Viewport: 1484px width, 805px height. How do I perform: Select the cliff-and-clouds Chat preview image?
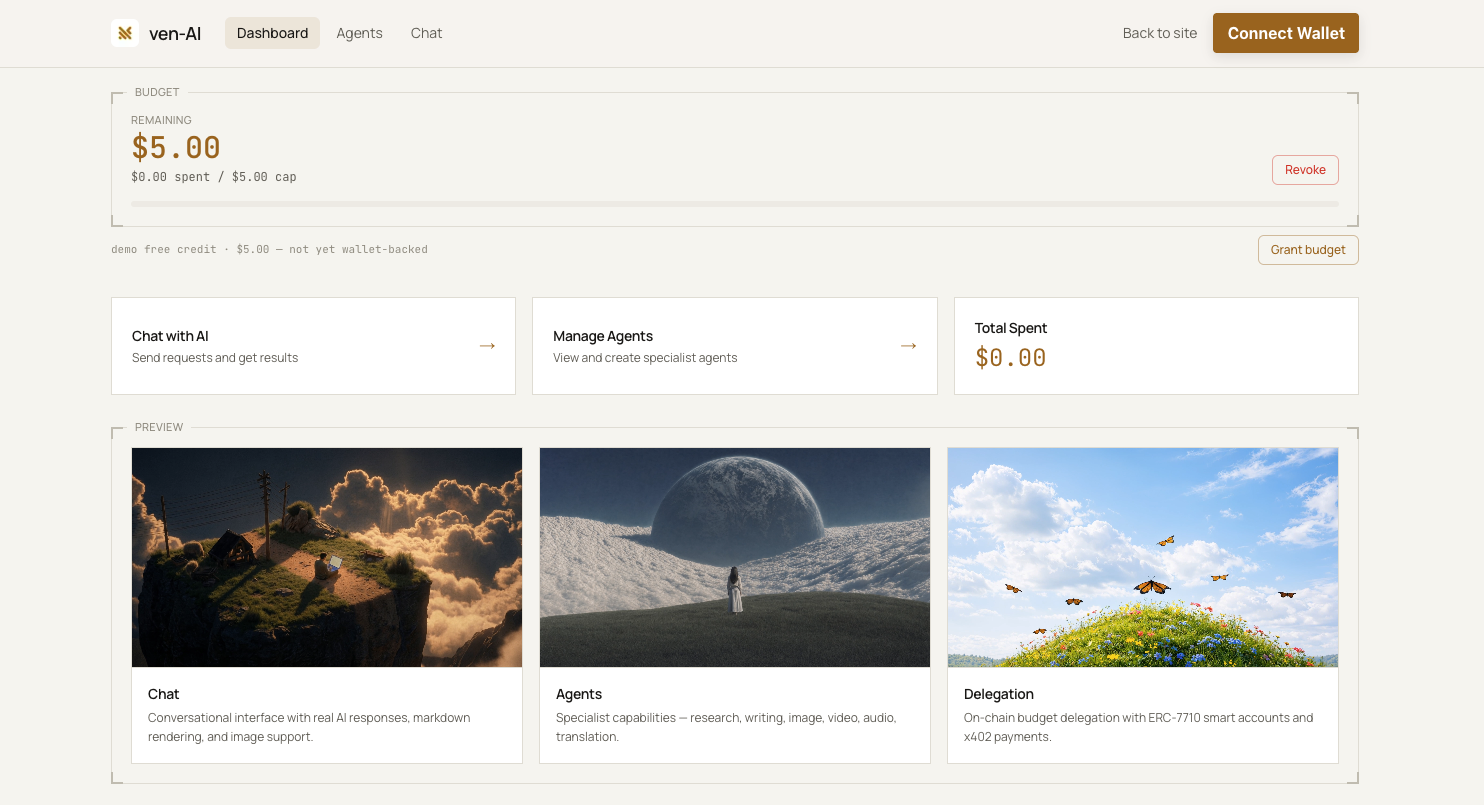327,557
